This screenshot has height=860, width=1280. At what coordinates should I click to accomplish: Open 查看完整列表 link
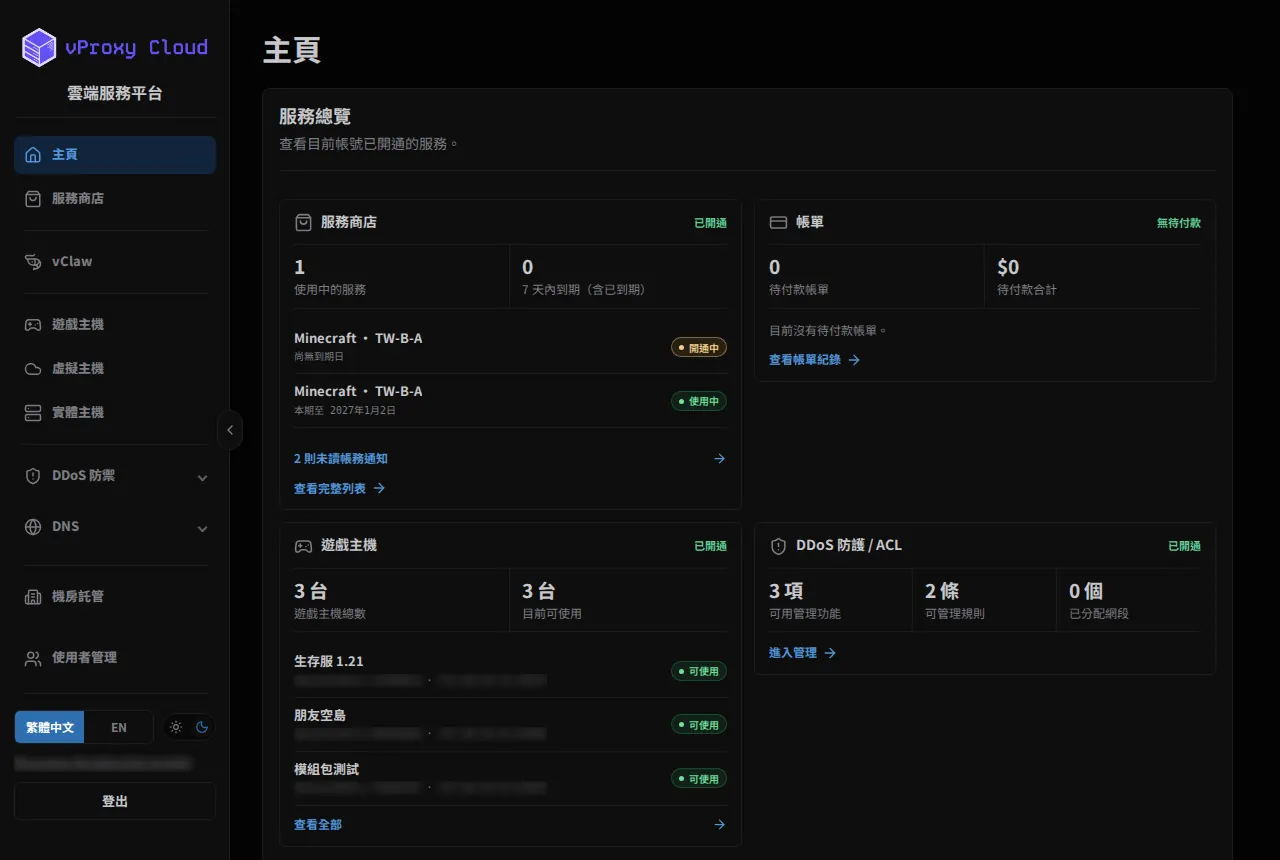pyautogui.click(x=339, y=489)
